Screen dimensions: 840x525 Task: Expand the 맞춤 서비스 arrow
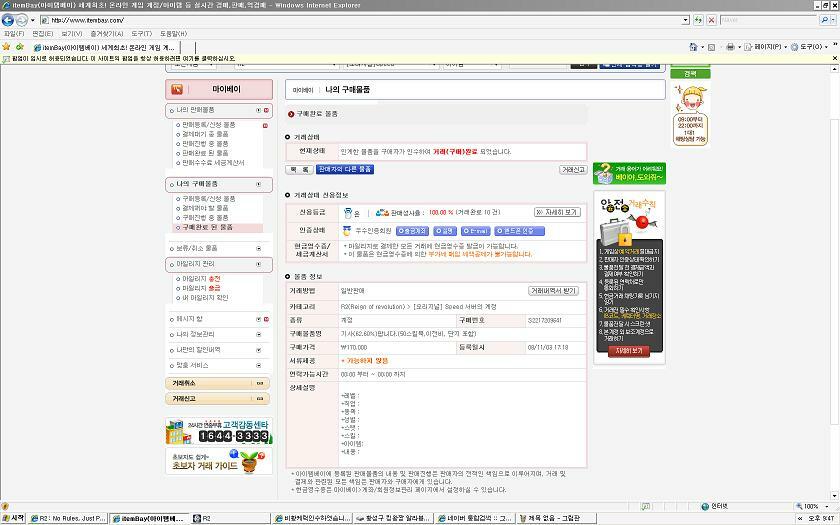pyautogui.click(x=259, y=366)
